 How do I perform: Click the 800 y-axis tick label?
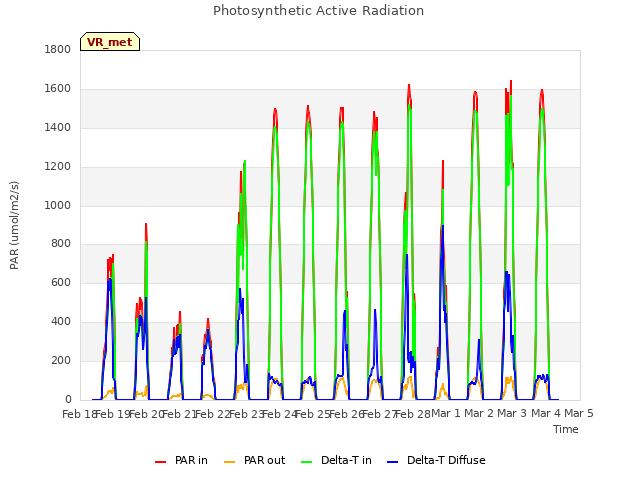tap(60, 244)
